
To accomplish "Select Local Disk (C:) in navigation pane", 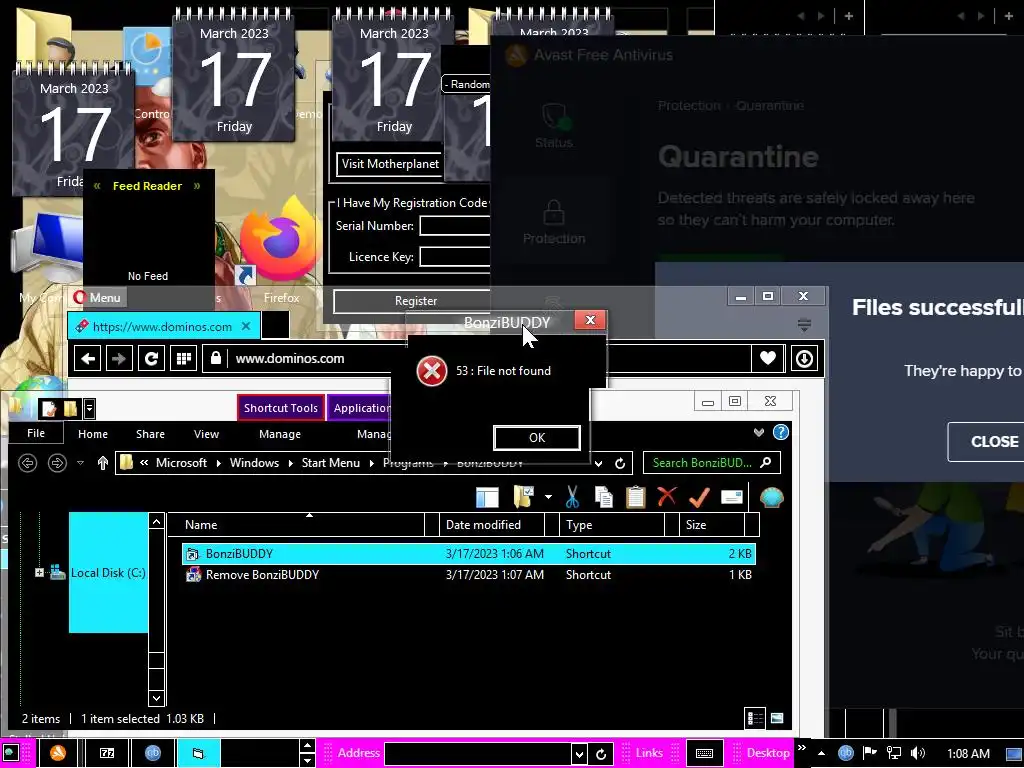I will coord(108,573).
